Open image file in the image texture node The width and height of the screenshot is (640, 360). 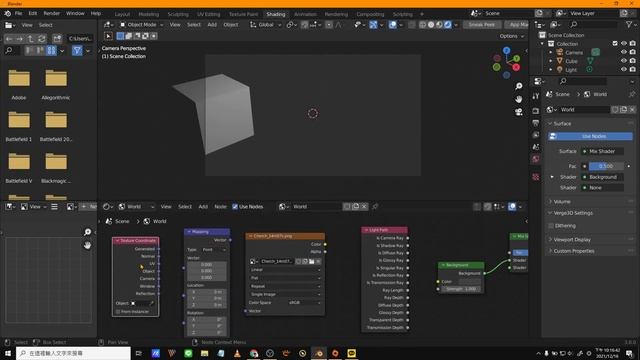(x=311, y=261)
